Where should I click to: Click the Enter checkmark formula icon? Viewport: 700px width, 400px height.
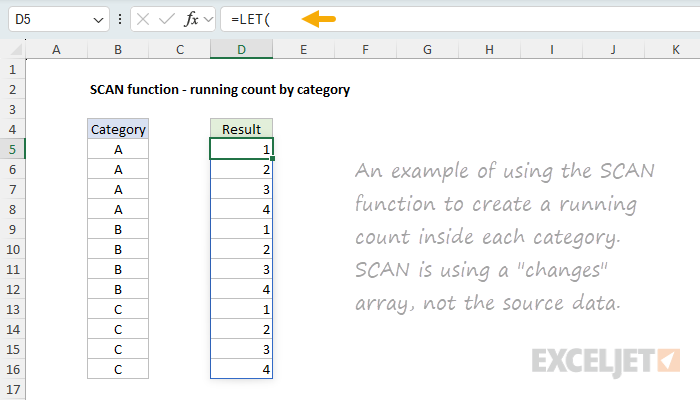click(x=167, y=19)
